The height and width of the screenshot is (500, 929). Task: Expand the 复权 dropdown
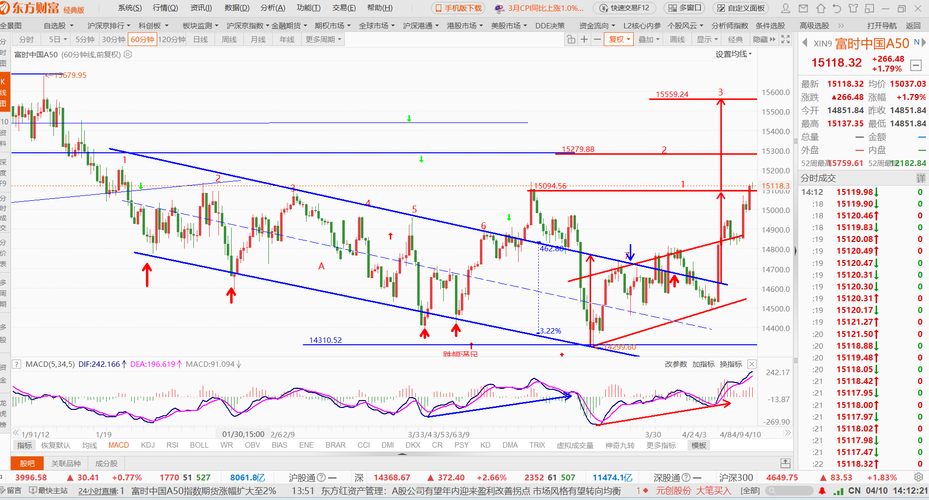pos(619,39)
